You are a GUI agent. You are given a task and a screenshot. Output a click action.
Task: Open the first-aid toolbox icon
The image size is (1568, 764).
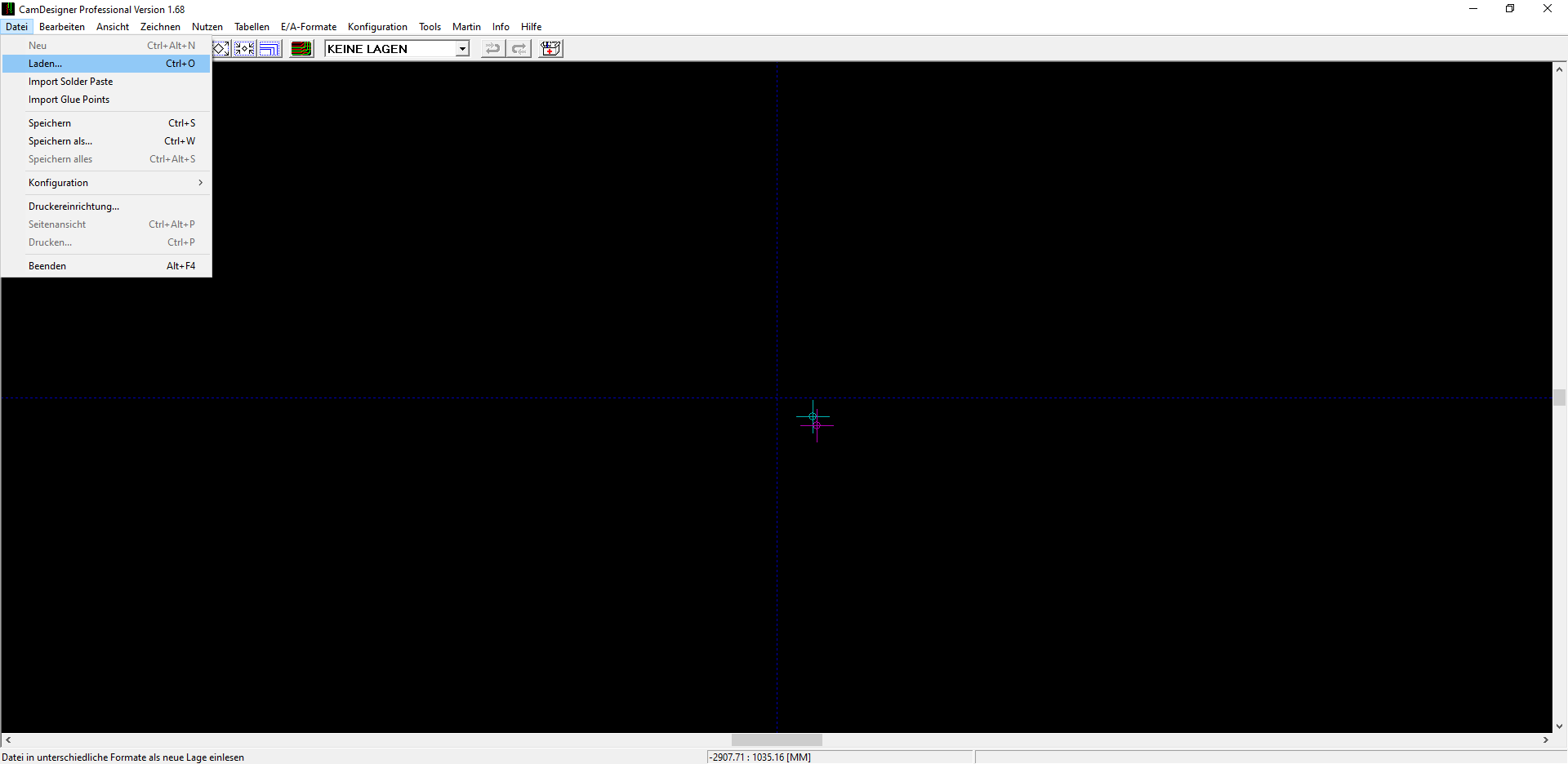tap(551, 49)
